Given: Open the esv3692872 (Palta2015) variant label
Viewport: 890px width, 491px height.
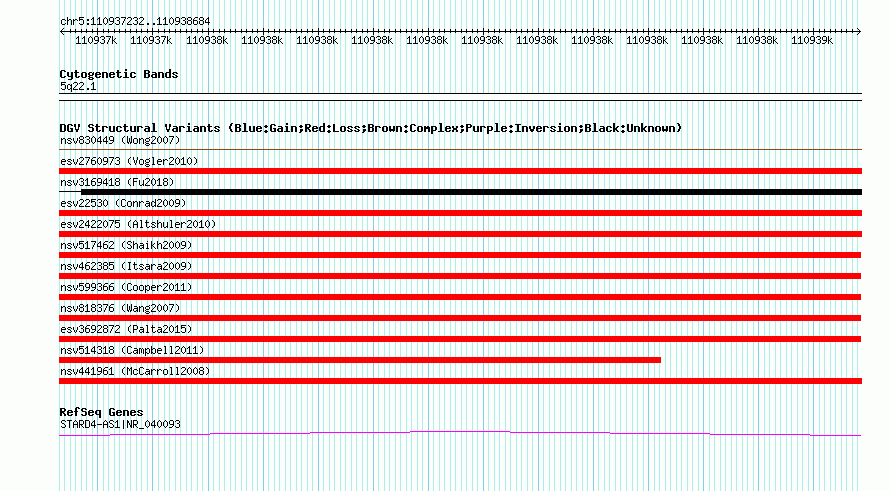Looking at the screenshot, I should 126,329.
